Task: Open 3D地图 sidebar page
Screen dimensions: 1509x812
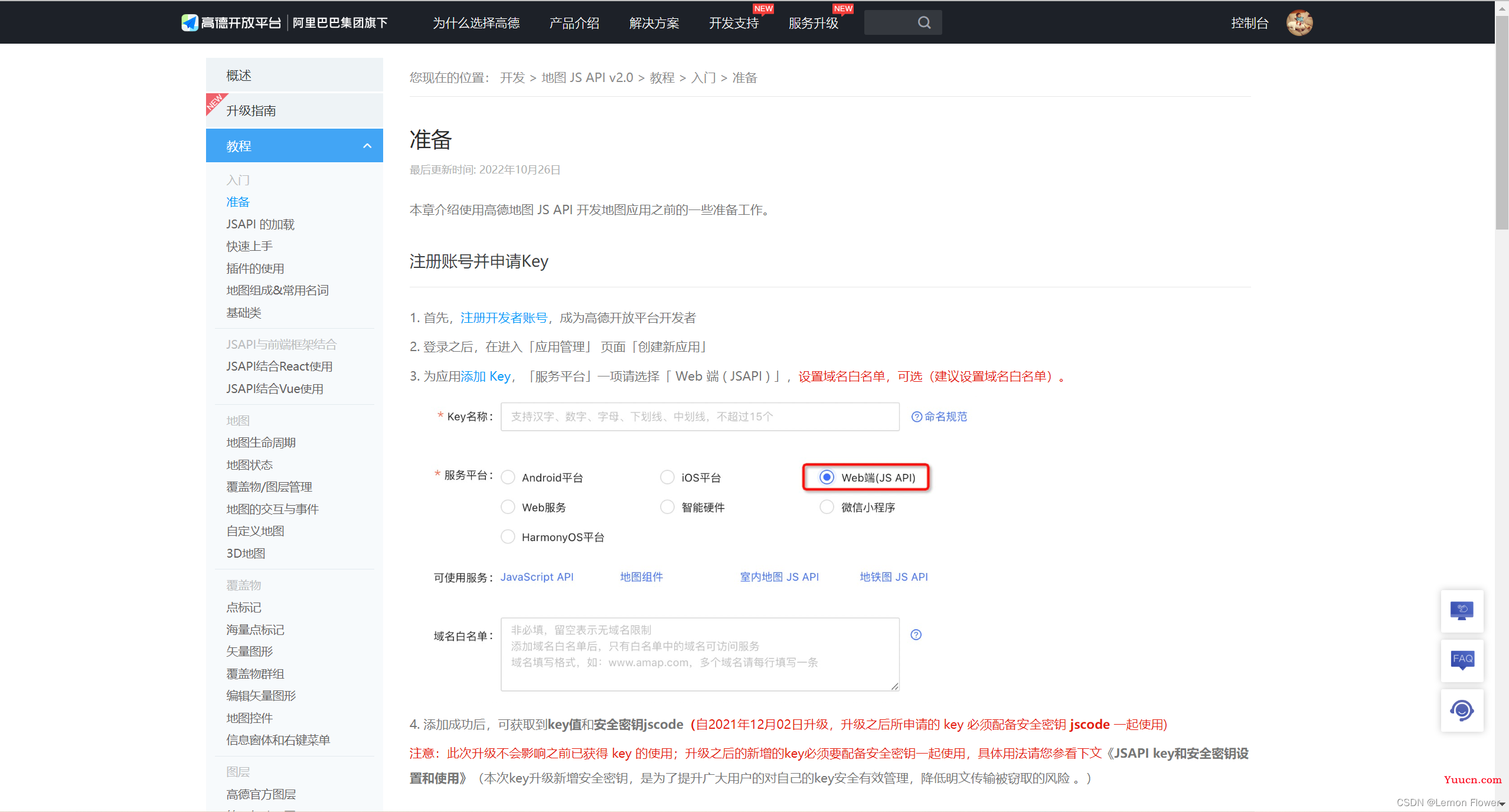Action: coord(246,554)
